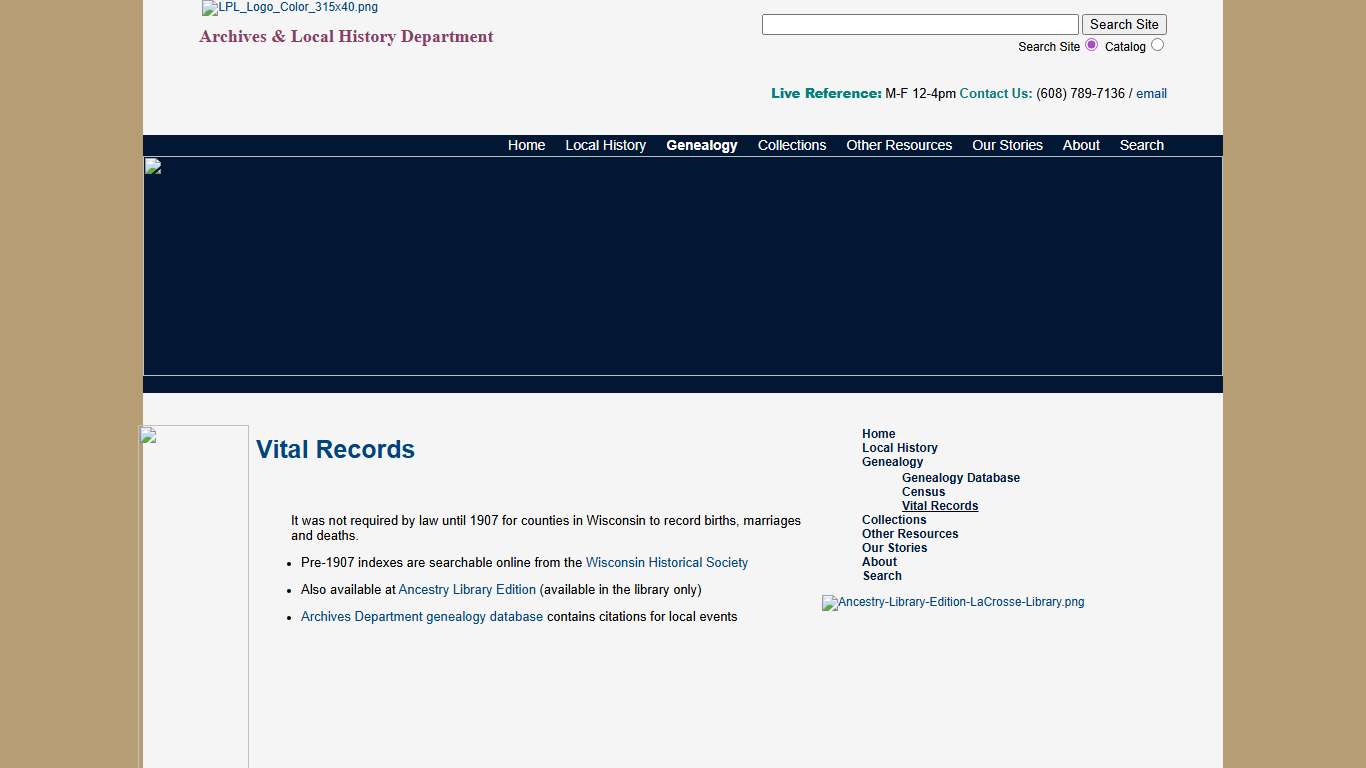This screenshot has width=1366, height=768.
Task: Open Genealogy Database from the sidebar
Action: [x=960, y=478]
